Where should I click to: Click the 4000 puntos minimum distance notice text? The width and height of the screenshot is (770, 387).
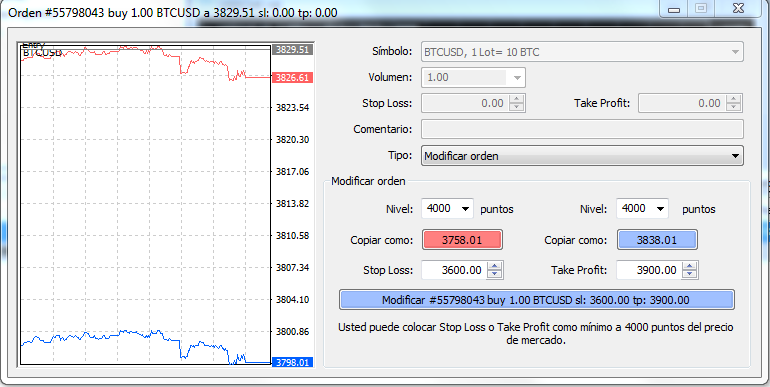pyautogui.click(x=536, y=333)
